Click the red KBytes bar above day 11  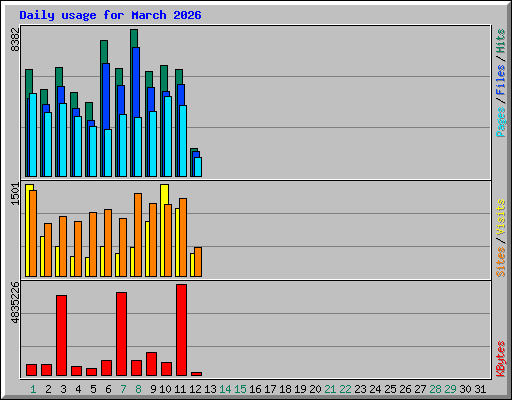click(x=182, y=330)
